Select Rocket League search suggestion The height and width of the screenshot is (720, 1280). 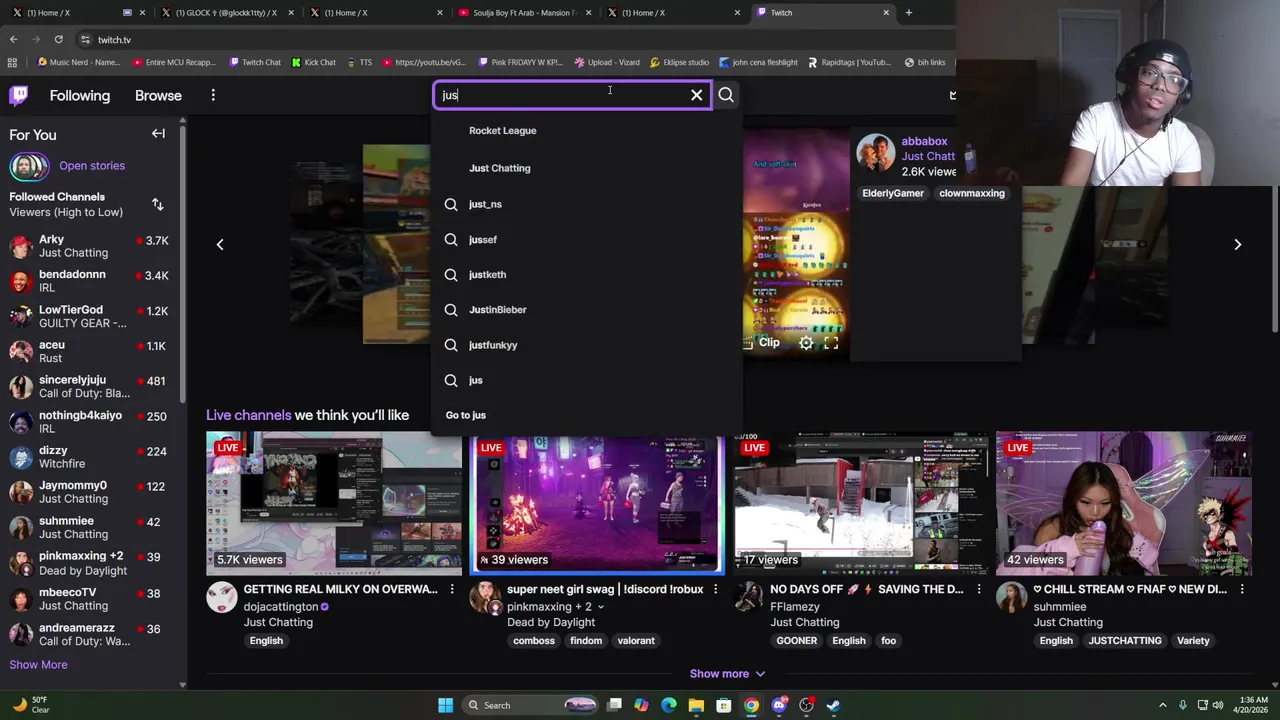pos(503,131)
